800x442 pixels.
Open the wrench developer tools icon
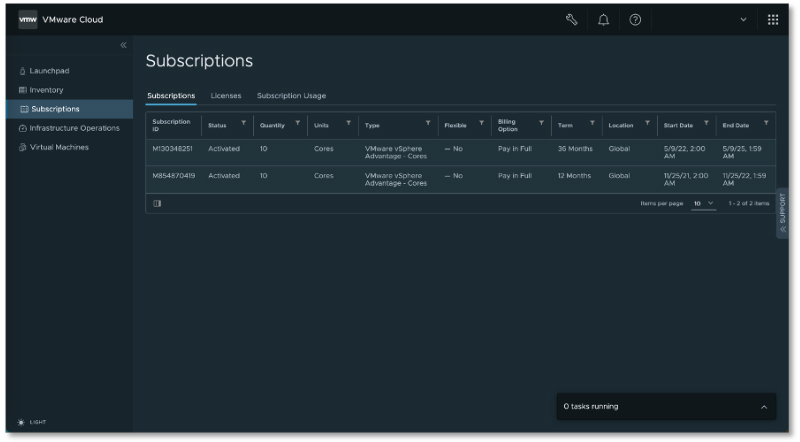pyautogui.click(x=571, y=20)
